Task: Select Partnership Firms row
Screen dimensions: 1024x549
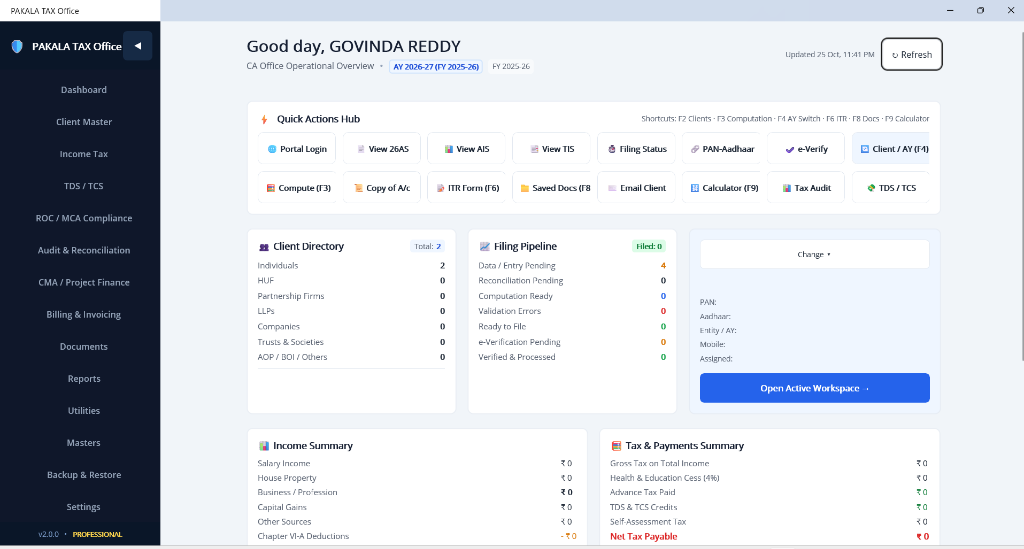Action: click(x=351, y=296)
